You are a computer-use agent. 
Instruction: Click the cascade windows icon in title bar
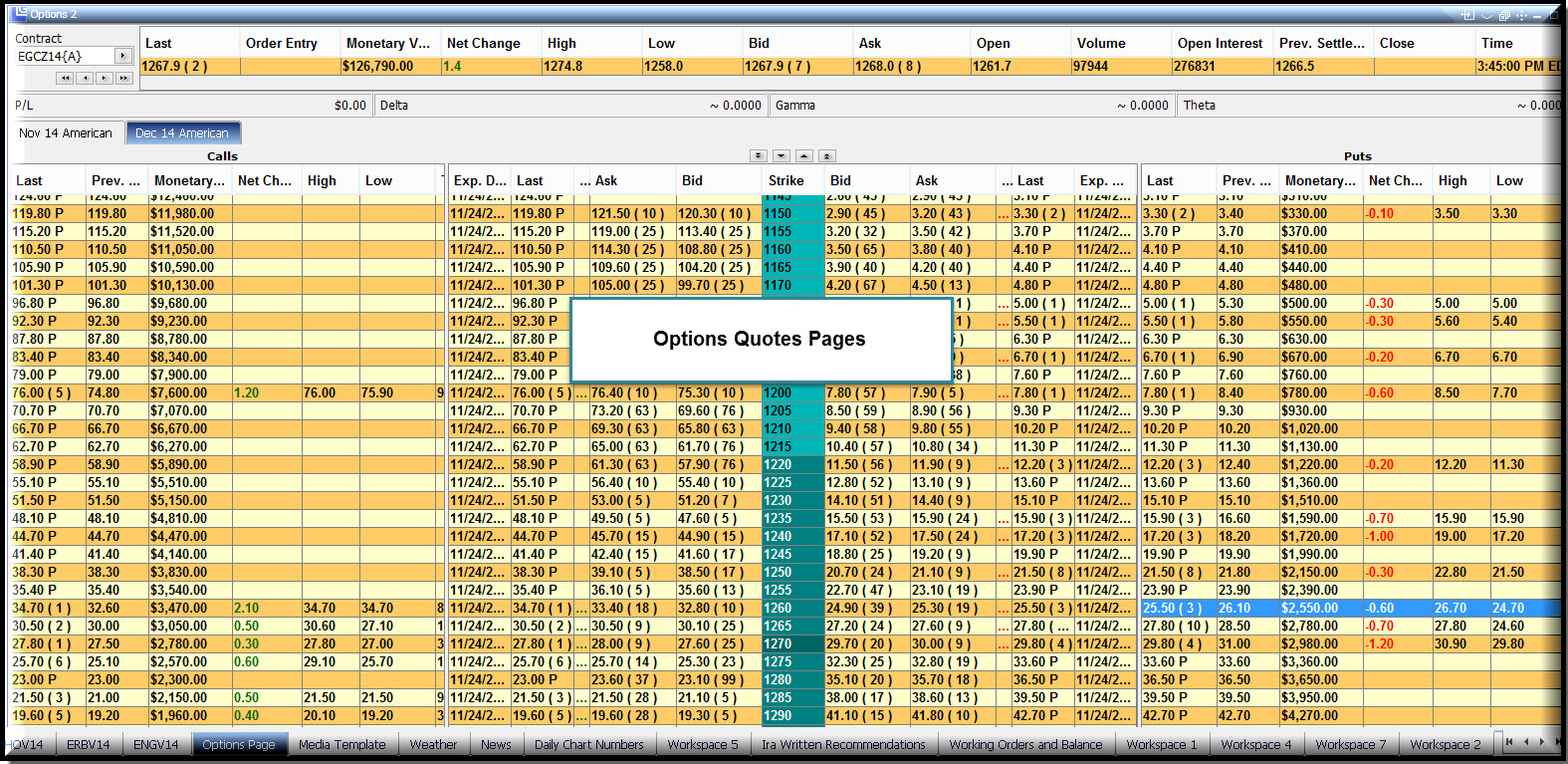(1504, 15)
